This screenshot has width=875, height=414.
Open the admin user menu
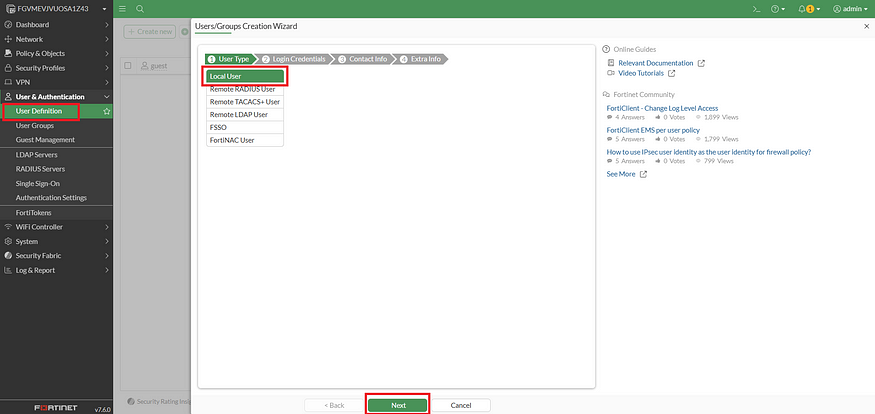[x=850, y=9]
